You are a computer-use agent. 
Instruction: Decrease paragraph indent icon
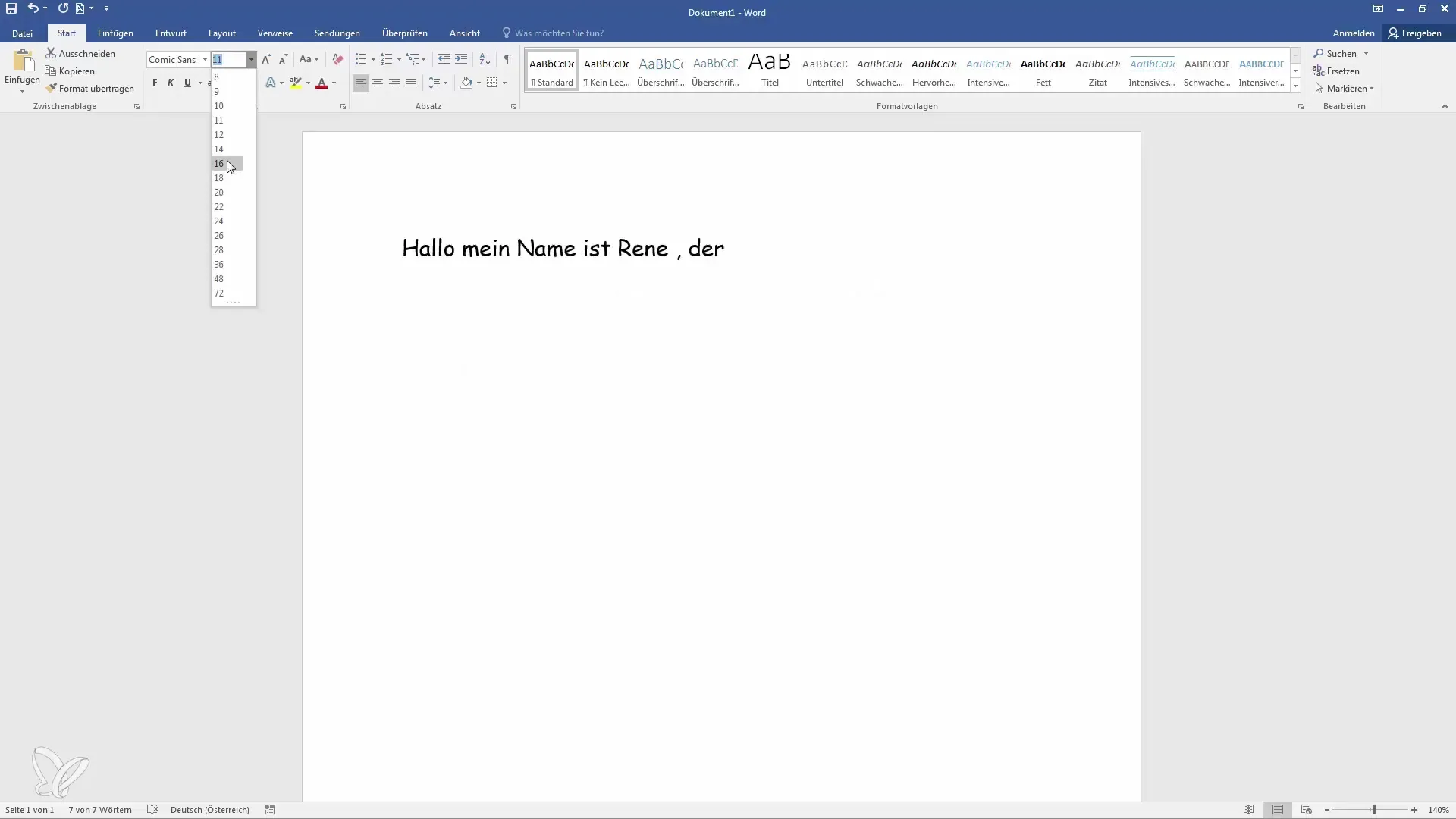point(444,59)
